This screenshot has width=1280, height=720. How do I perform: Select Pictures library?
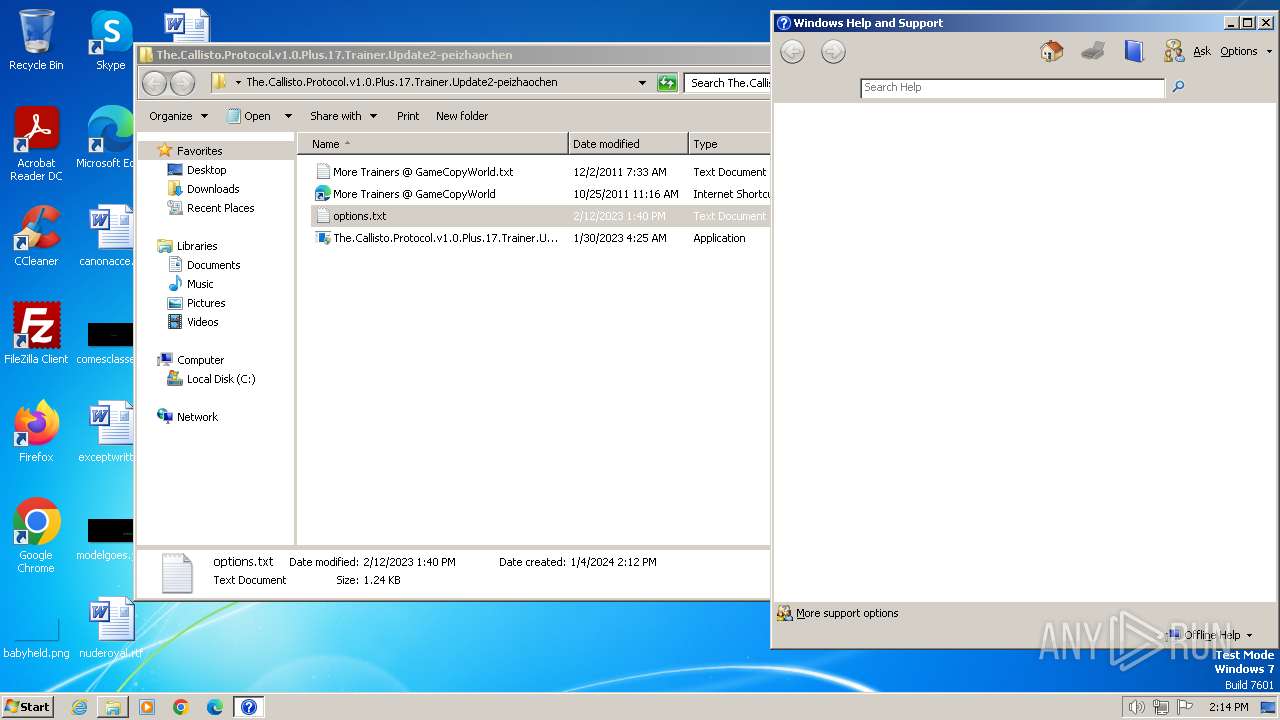pyautogui.click(x=206, y=303)
